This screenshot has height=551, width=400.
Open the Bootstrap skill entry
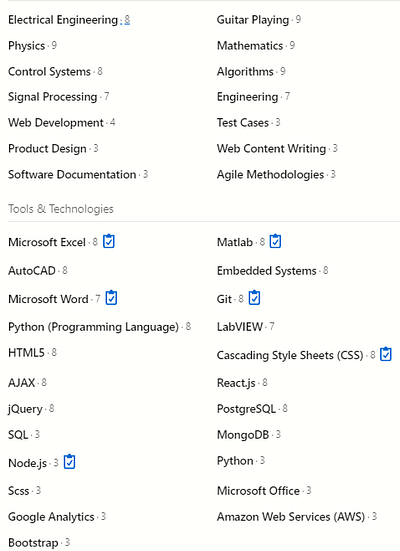pyautogui.click(x=33, y=543)
